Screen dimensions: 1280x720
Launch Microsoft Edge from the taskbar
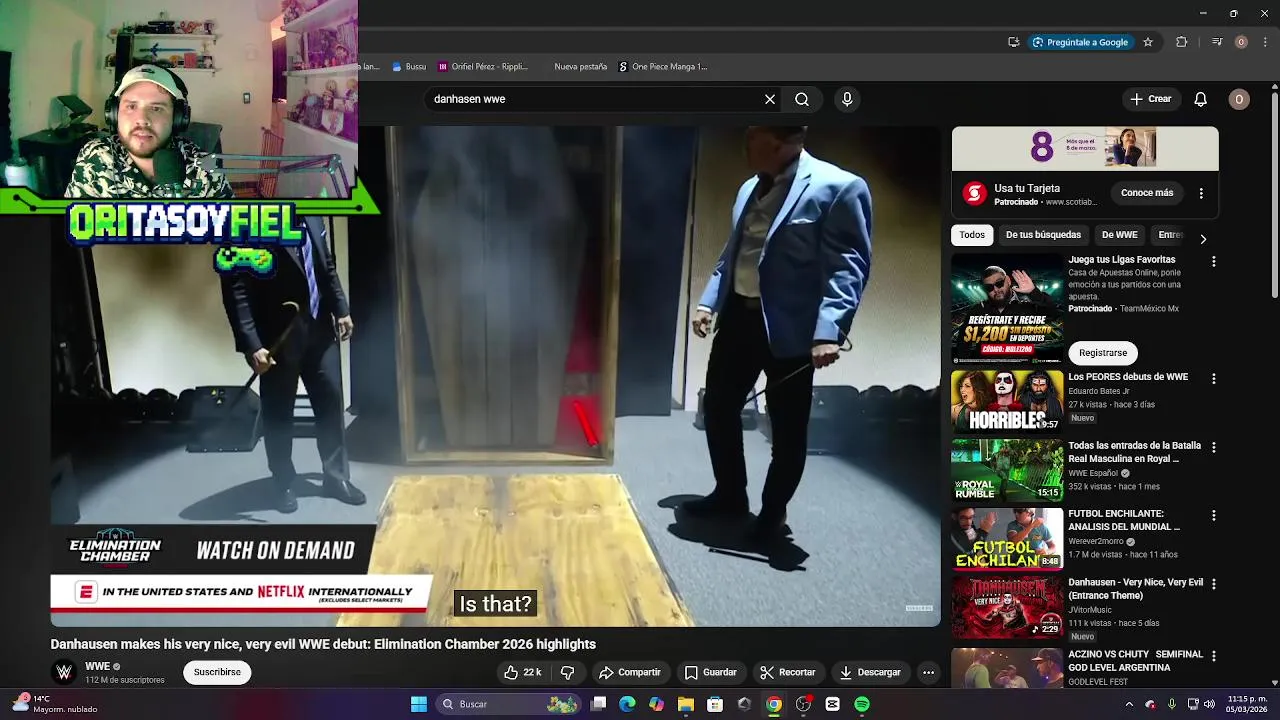click(627, 704)
